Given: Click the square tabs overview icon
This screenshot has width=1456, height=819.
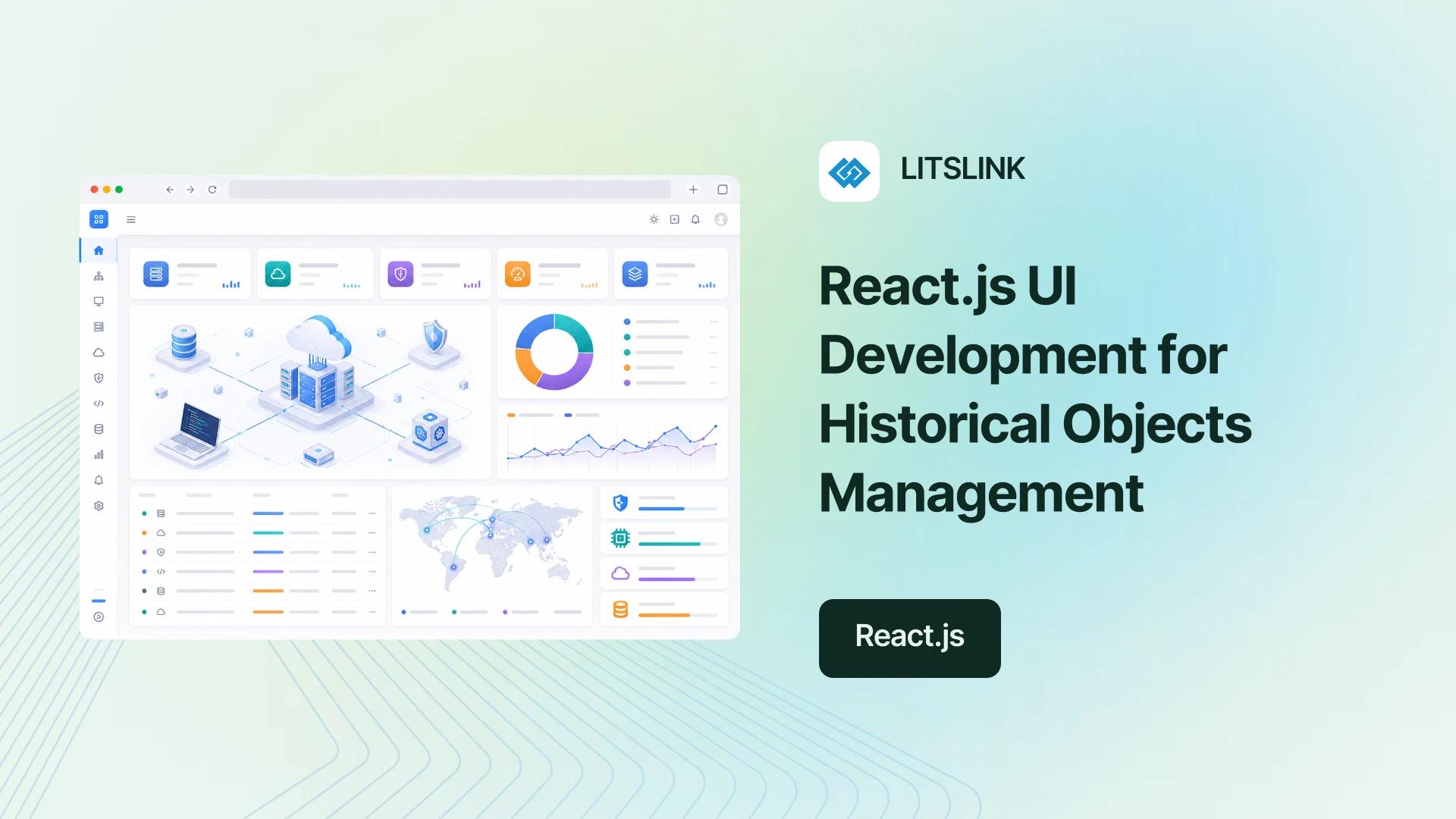Looking at the screenshot, I should coord(723,190).
